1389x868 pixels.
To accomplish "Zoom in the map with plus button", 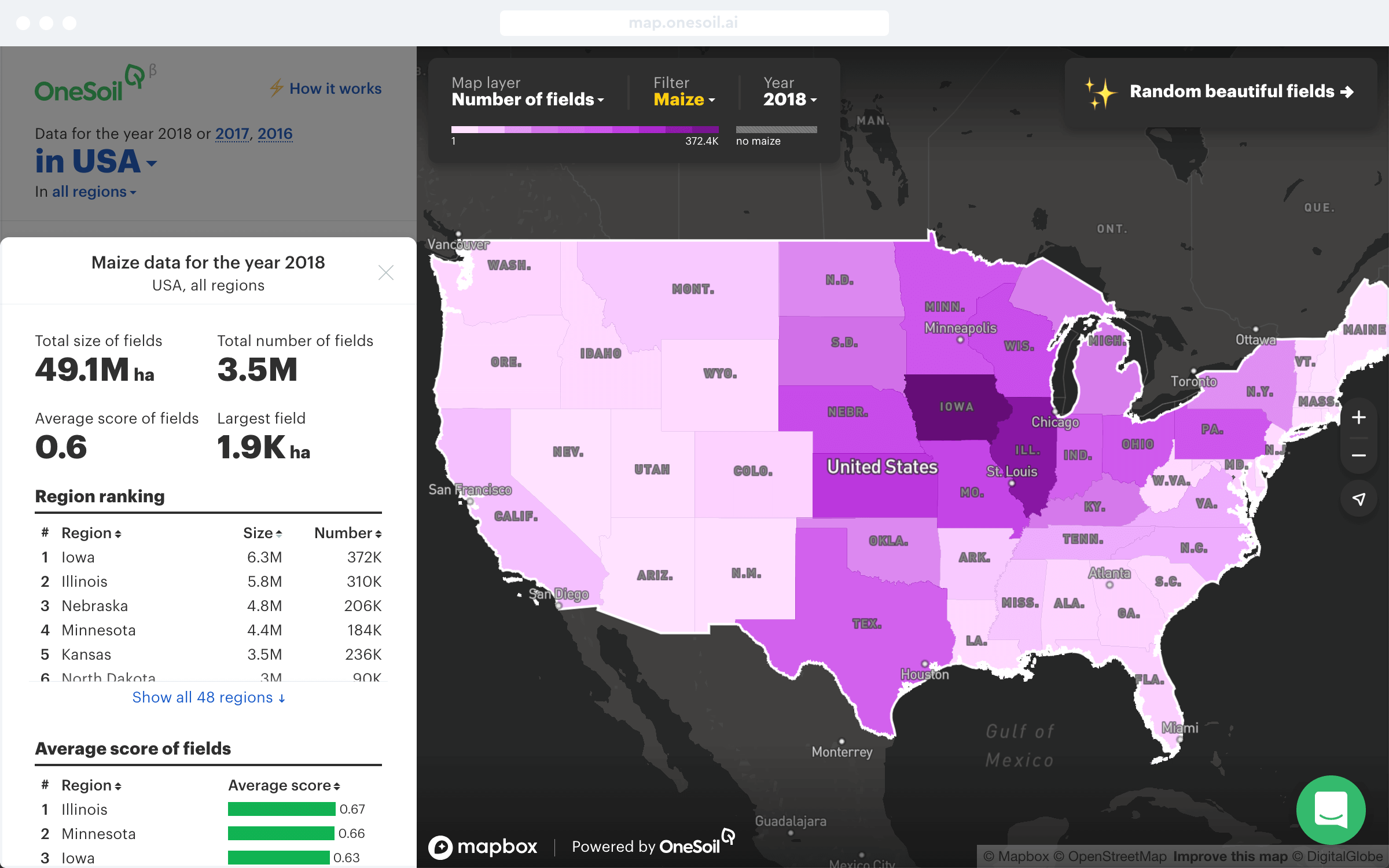I will pyautogui.click(x=1358, y=417).
